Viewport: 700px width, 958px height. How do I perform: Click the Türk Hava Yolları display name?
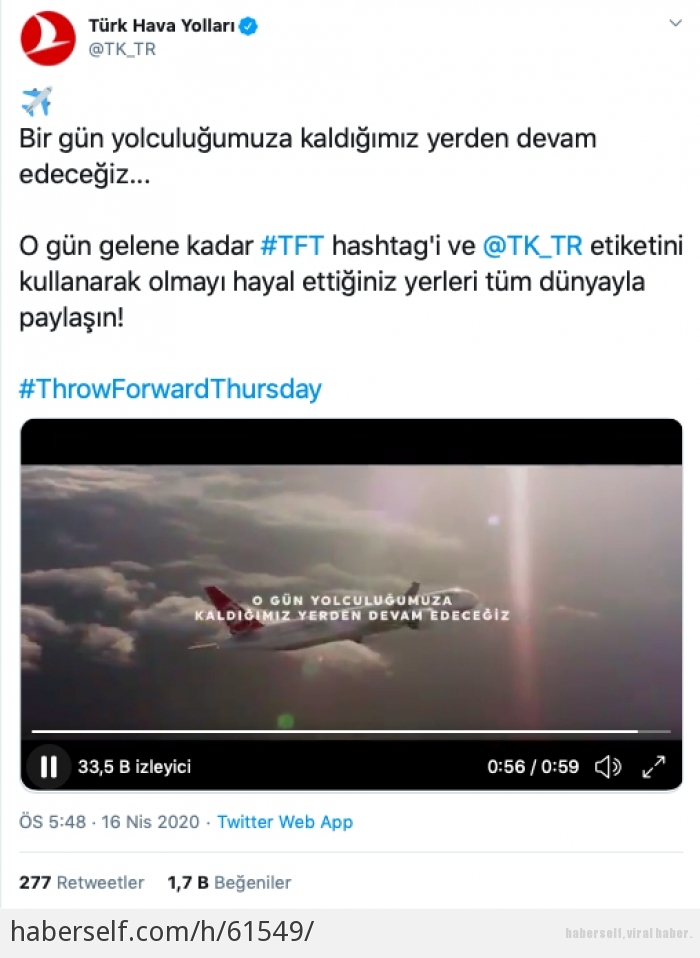pyautogui.click(x=162, y=26)
